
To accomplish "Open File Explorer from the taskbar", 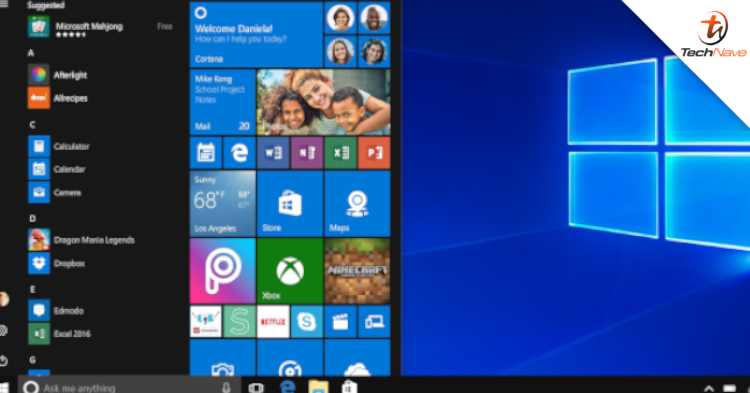I will tap(319, 387).
